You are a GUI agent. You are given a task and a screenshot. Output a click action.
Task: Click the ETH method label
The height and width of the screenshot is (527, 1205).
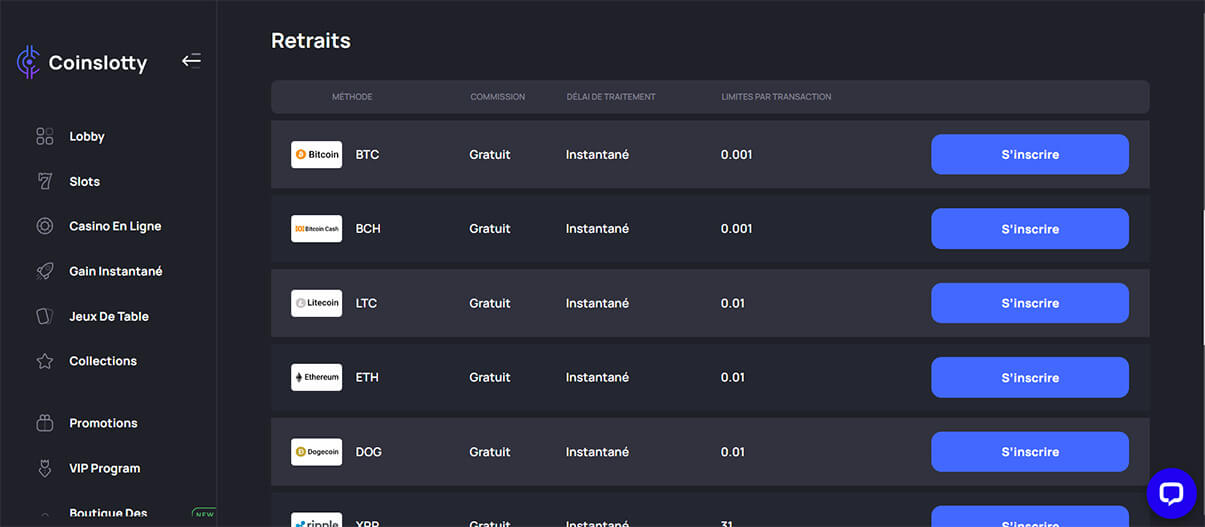click(367, 377)
